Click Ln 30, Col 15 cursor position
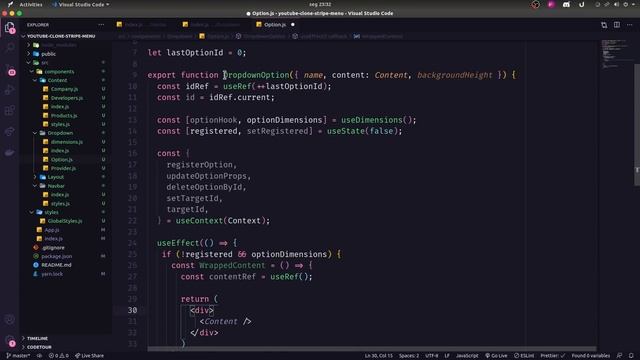640x360 pixels. point(379,356)
